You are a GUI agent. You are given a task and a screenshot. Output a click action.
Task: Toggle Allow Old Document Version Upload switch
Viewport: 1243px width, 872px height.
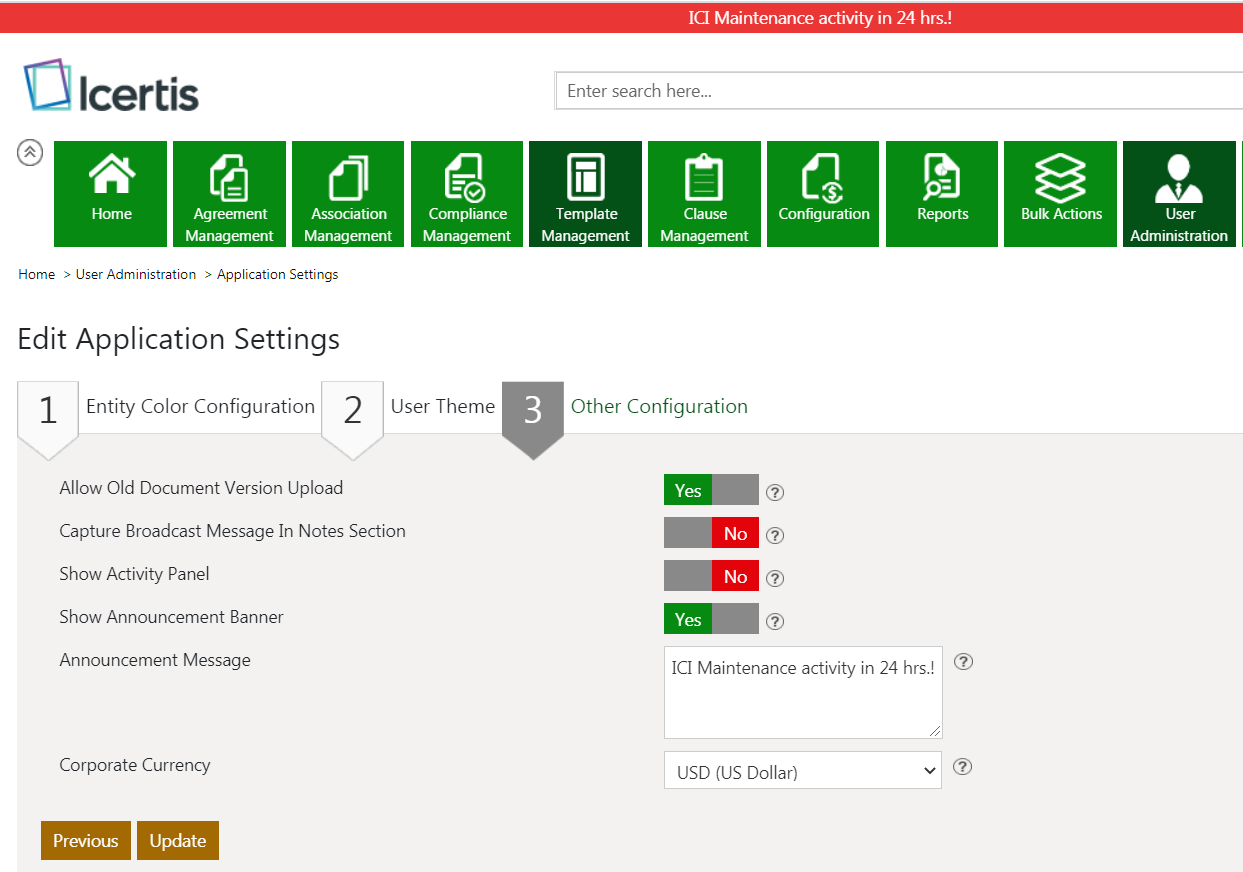point(711,490)
